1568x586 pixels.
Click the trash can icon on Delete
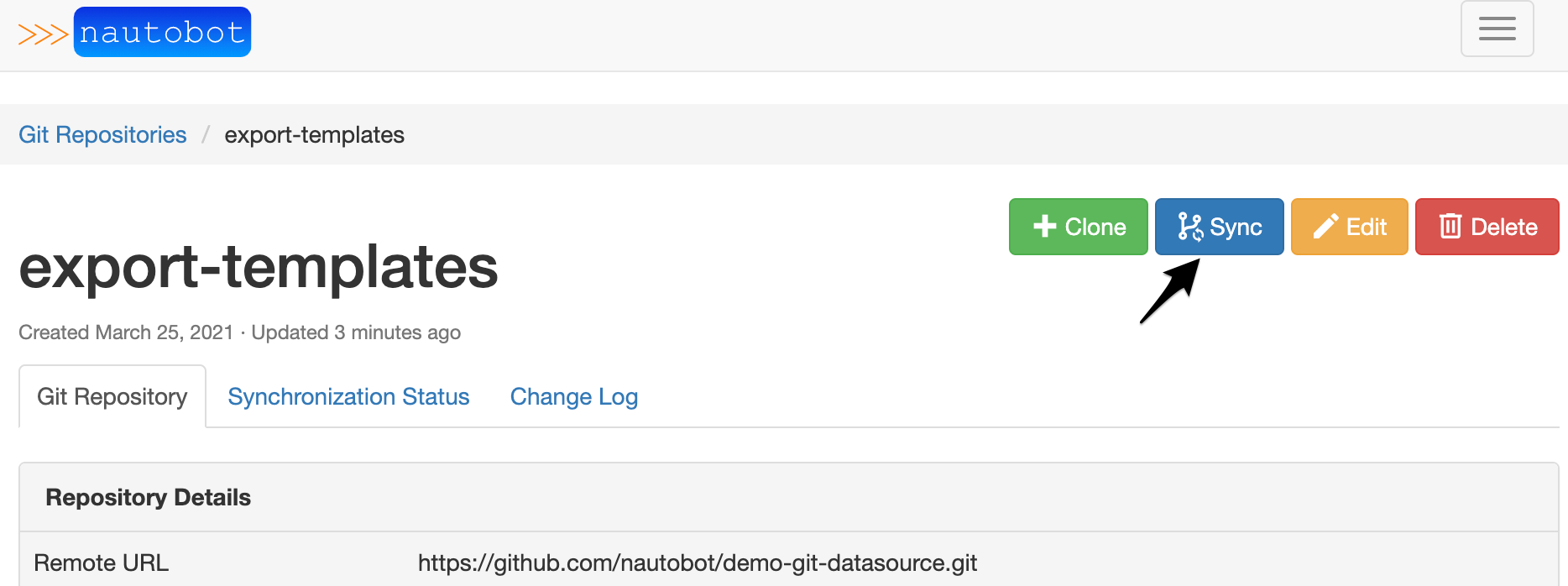(x=1450, y=226)
